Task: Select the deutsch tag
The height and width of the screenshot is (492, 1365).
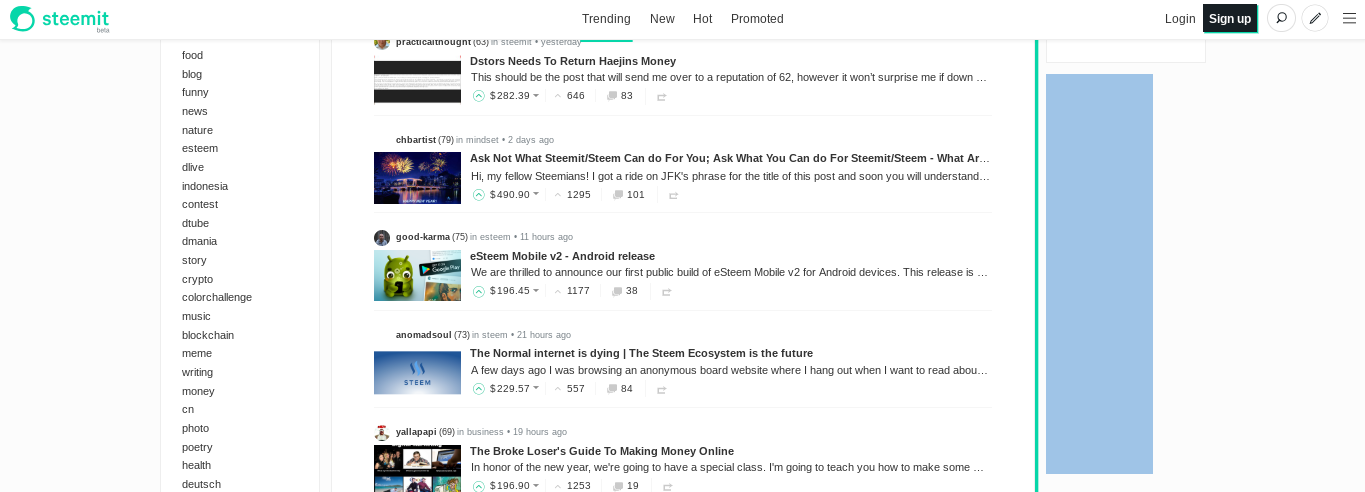Action: (x=201, y=484)
